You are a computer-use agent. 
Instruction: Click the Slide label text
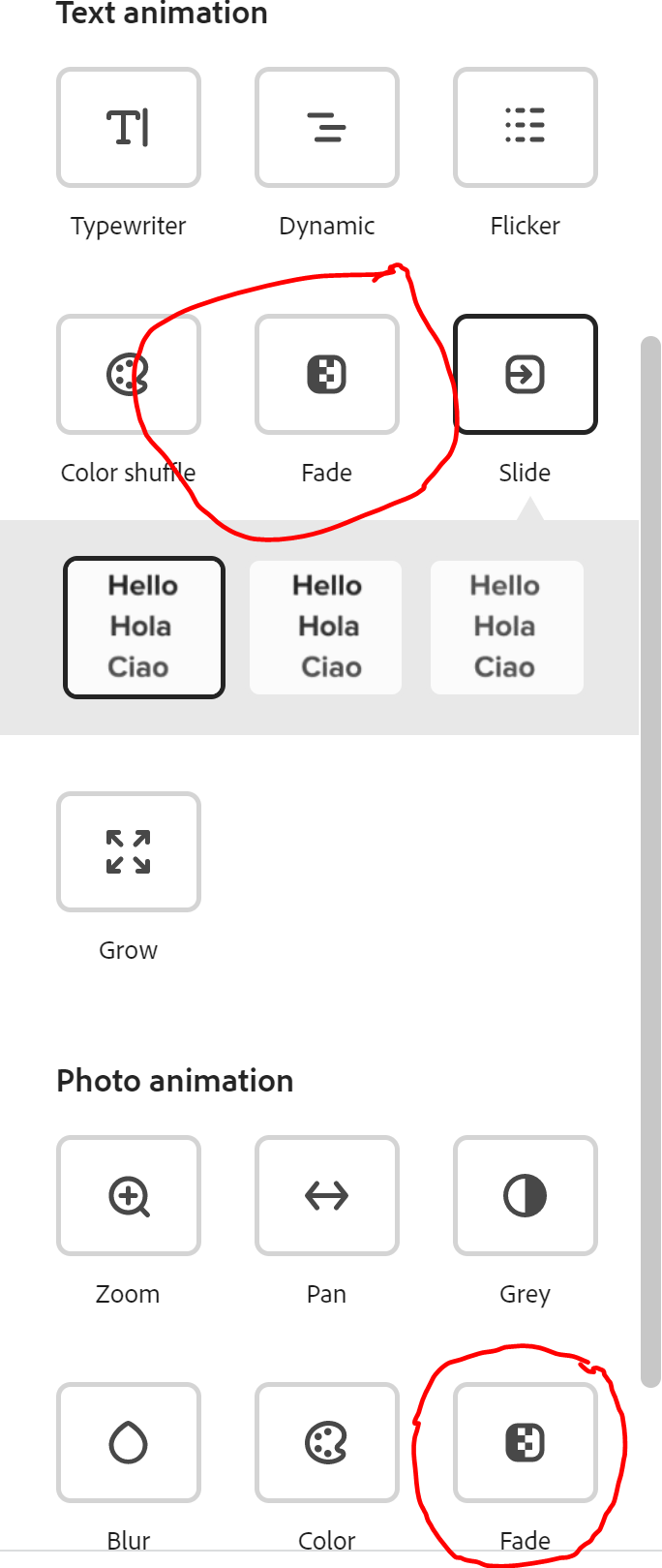[525, 473]
